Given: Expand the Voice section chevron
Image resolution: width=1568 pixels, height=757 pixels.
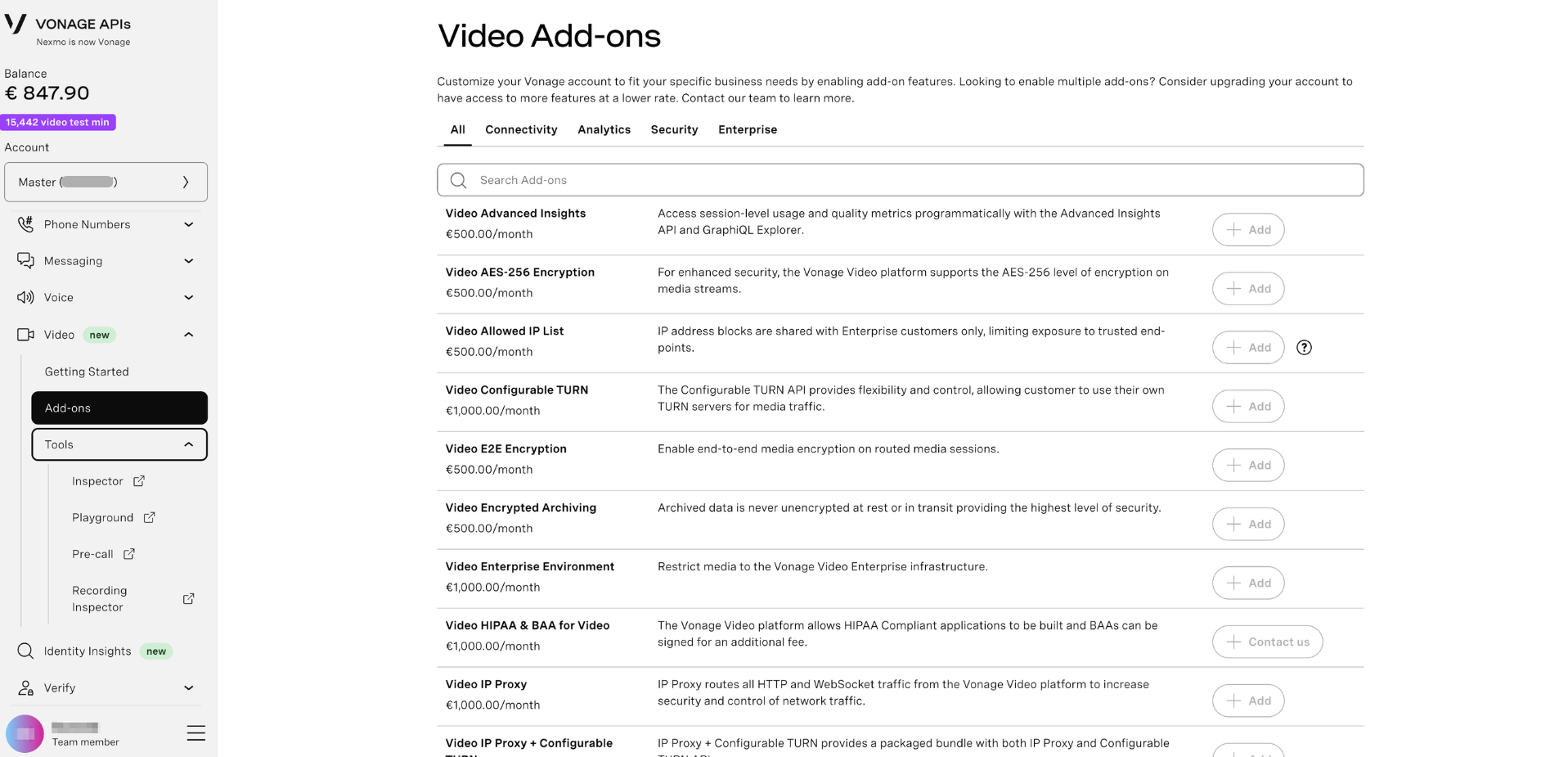Looking at the screenshot, I should (188, 297).
